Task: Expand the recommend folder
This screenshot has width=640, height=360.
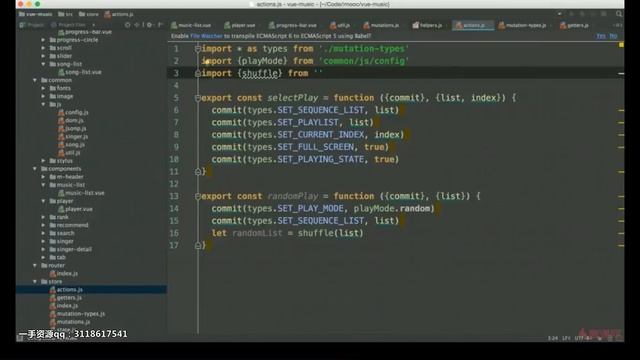Action: pos(43,225)
